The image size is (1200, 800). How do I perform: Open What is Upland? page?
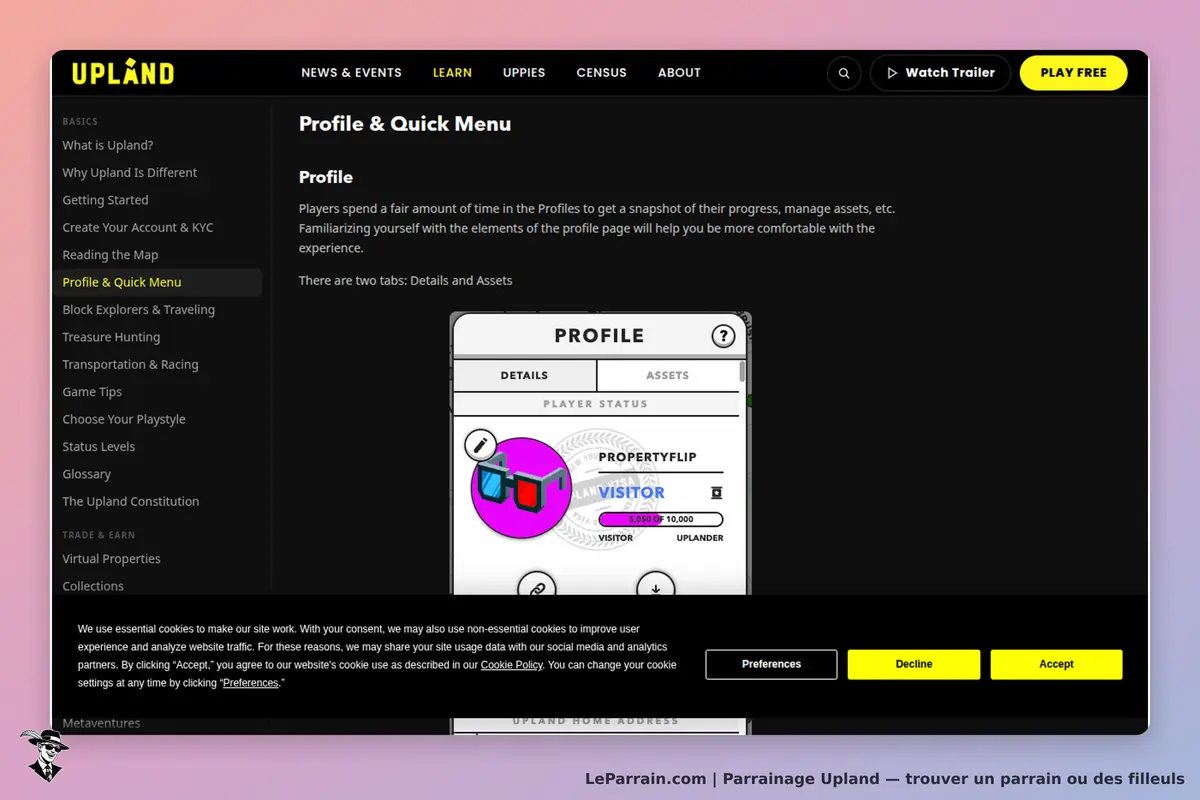pyautogui.click(x=108, y=145)
